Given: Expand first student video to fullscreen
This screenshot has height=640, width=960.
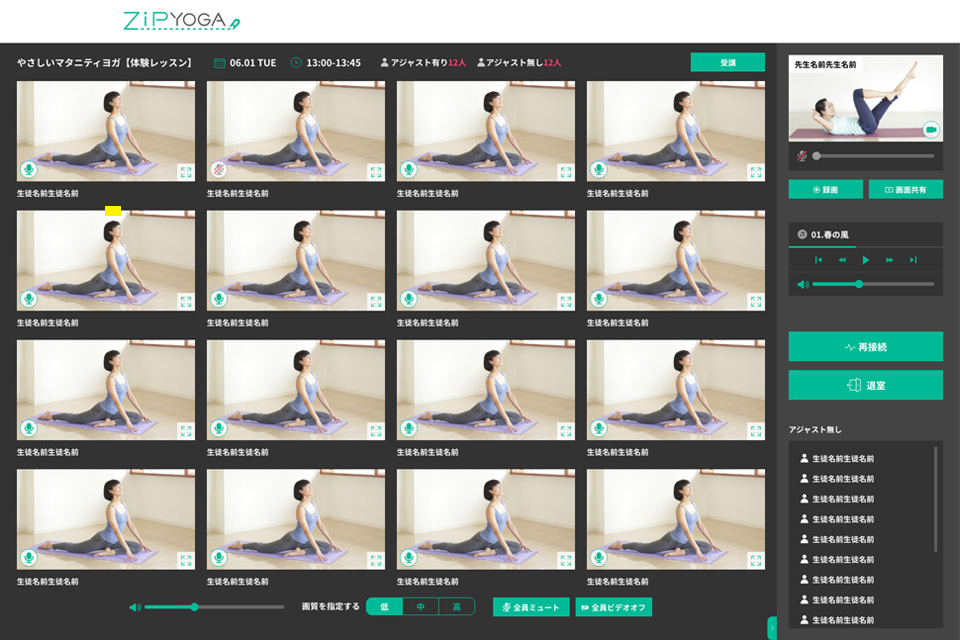Looking at the screenshot, I should pos(185,171).
